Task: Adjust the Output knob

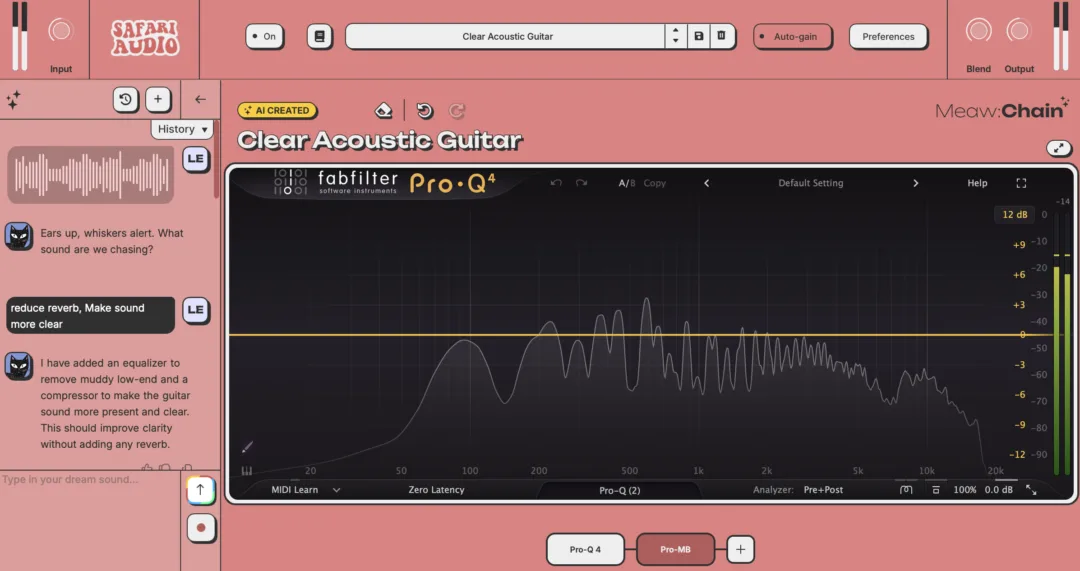Action: coord(1019,30)
